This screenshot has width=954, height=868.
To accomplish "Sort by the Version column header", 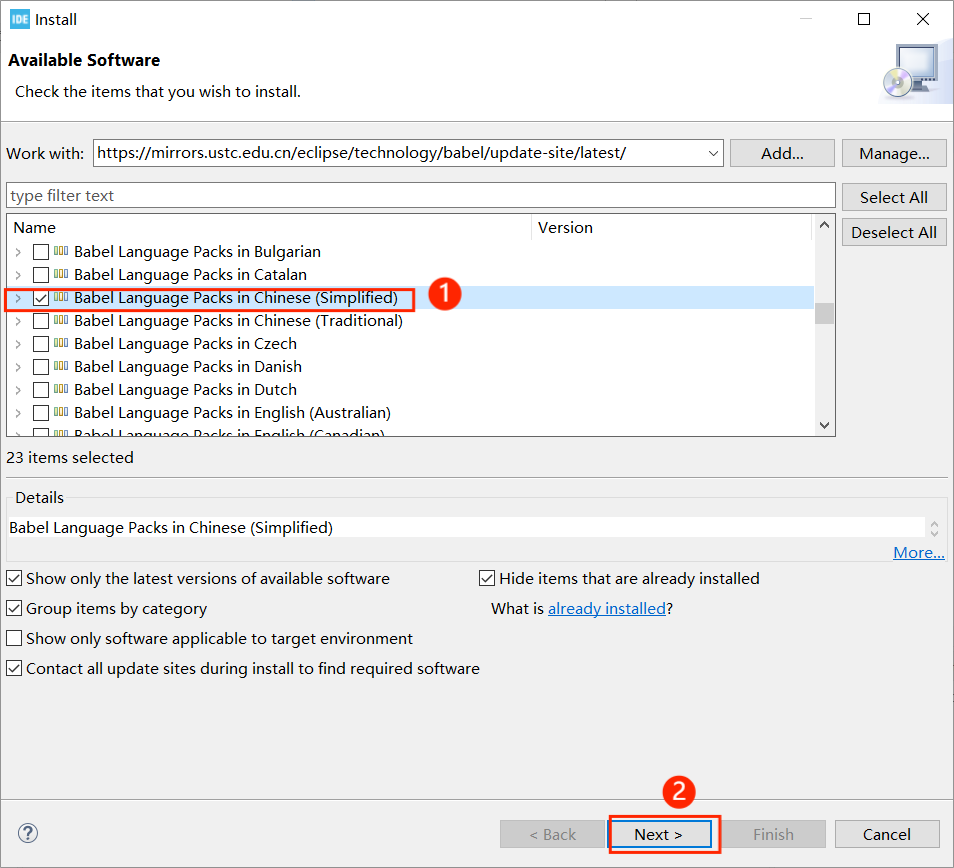I will pos(672,227).
